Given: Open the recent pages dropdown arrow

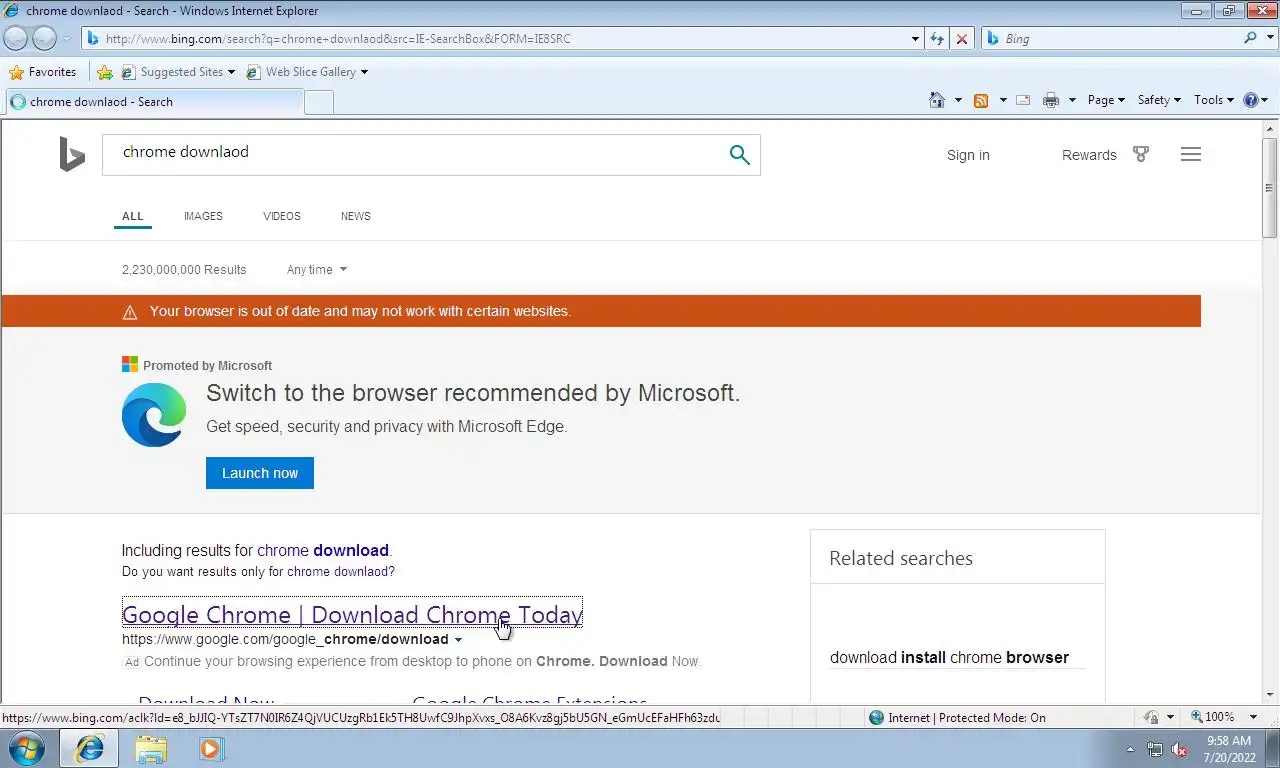Looking at the screenshot, I should [x=67, y=39].
